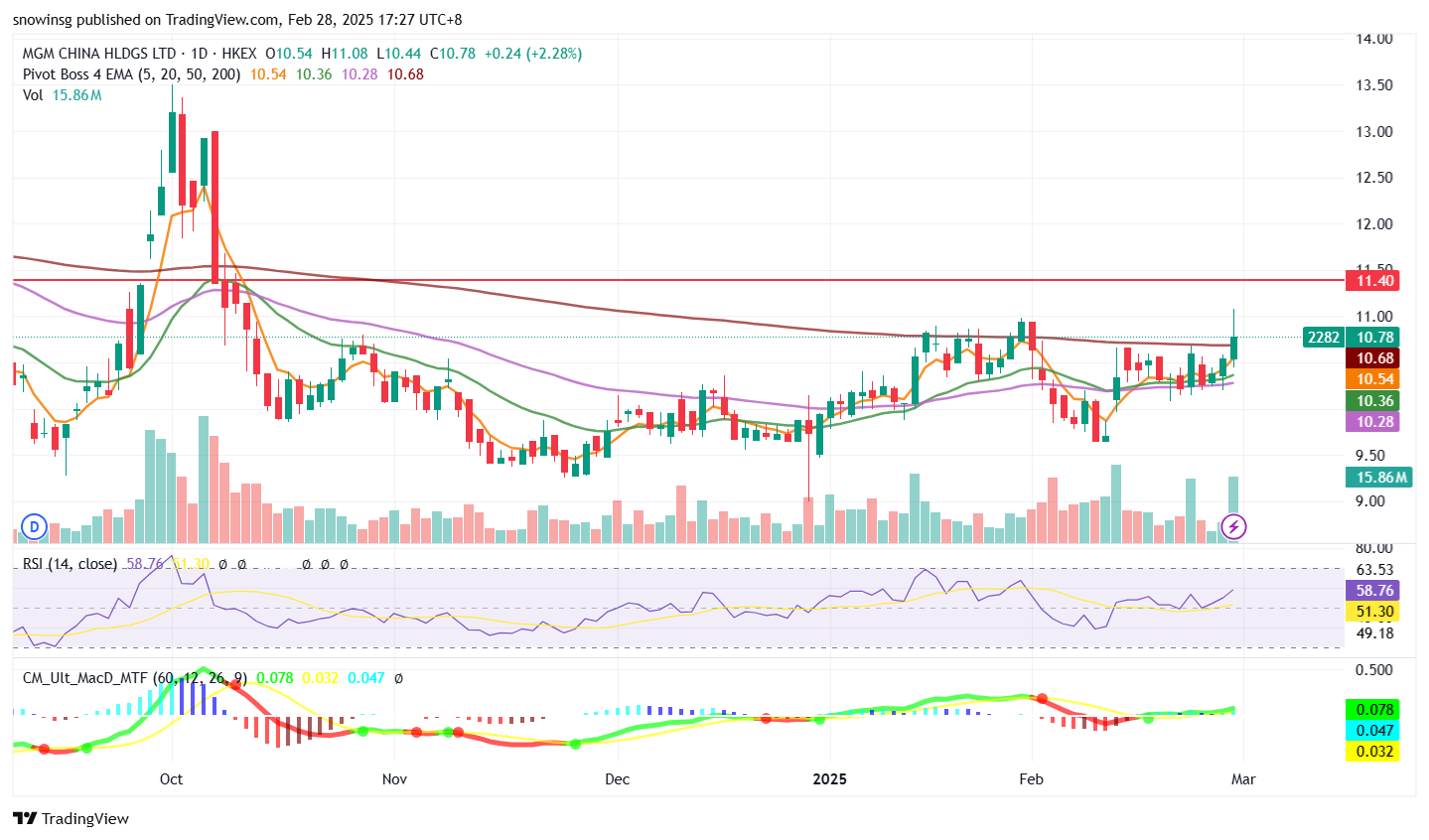Click the 13.00 price axis tick
The image size is (1429, 840).
(x=1374, y=131)
